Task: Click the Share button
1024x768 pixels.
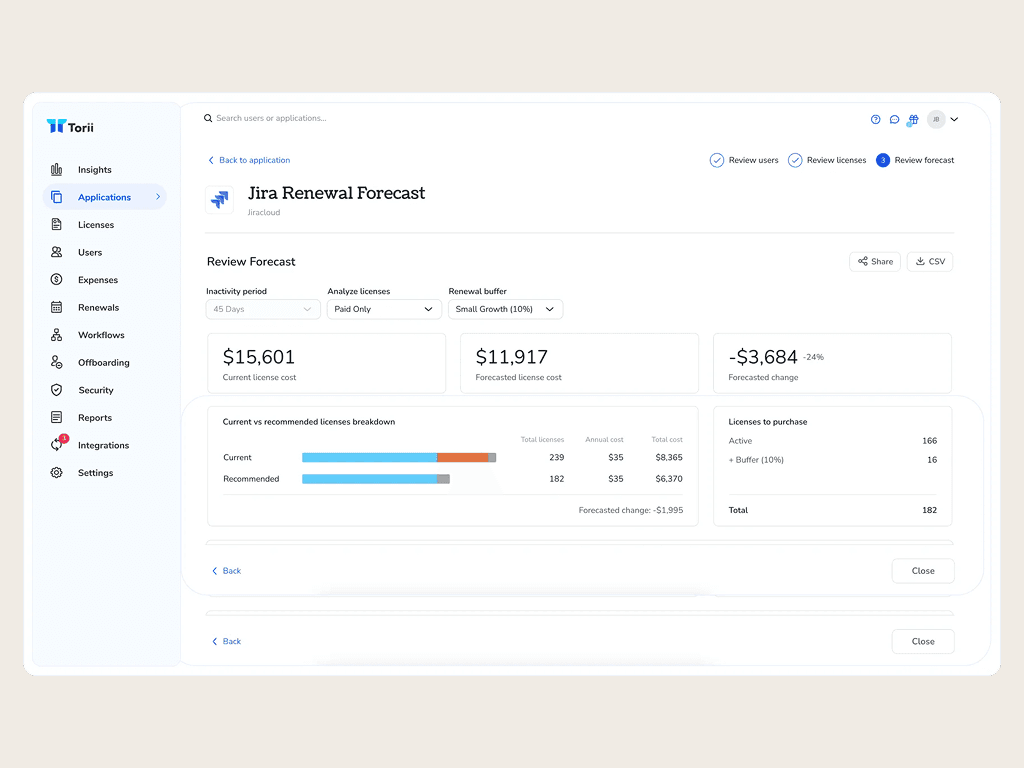Action: point(875,261)
